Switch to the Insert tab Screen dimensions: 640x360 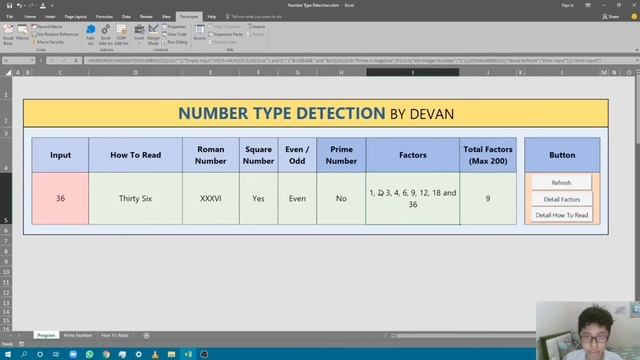tap(50, 17)
